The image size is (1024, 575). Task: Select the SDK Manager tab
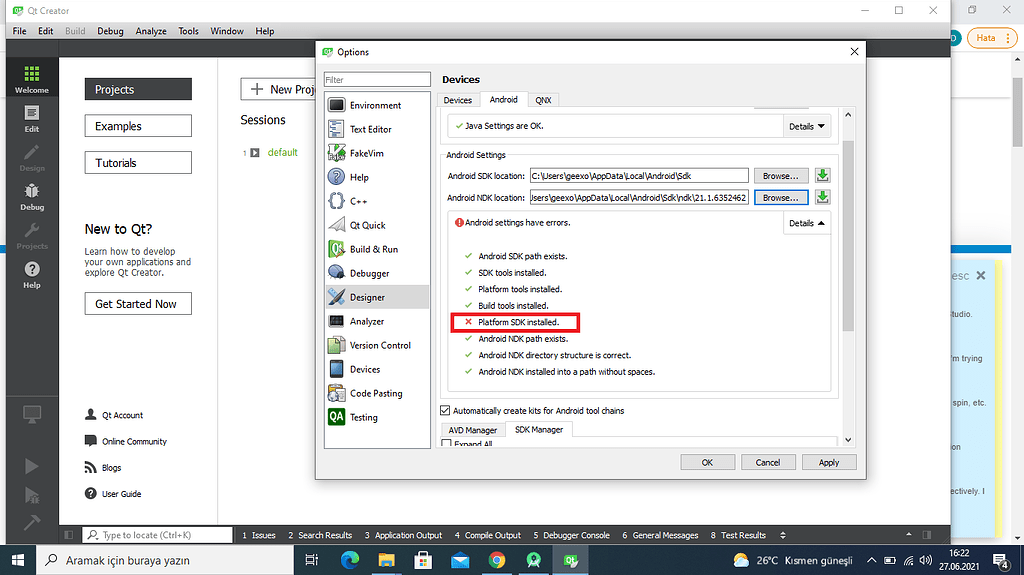(x=539, y=429)
